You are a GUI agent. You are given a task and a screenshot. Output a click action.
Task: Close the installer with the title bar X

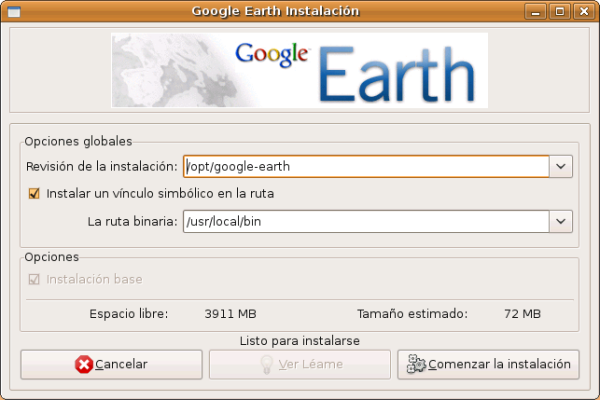pos(583,11)
